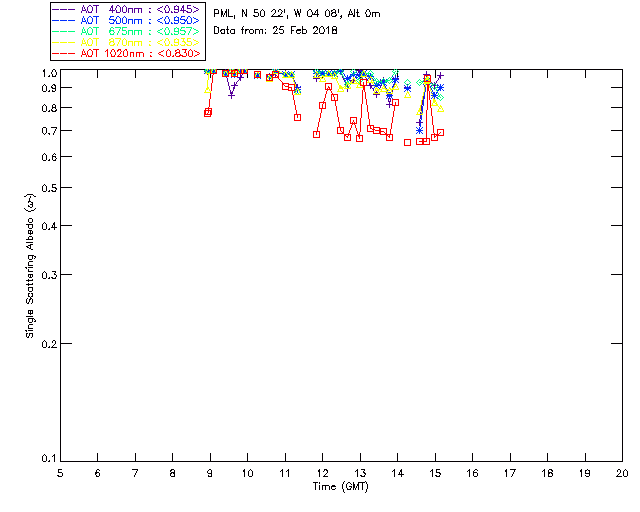Click the x-axis label 5
The width and height of the screenshot is (640, 512).
tap(60, 474)
